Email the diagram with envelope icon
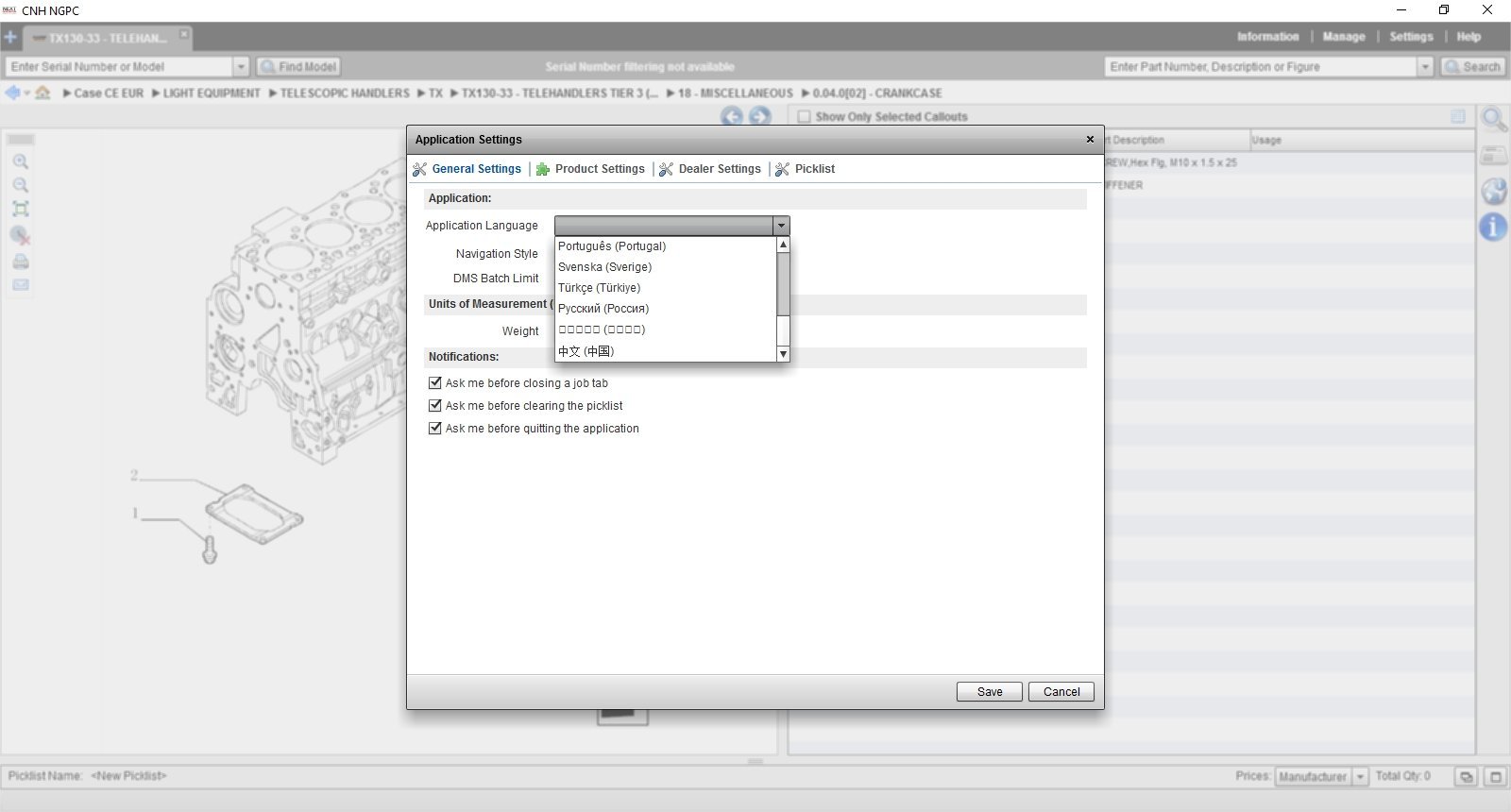The width and height of the screenshot is (1511, 812). pyautogui.click(x=21, y=284)
